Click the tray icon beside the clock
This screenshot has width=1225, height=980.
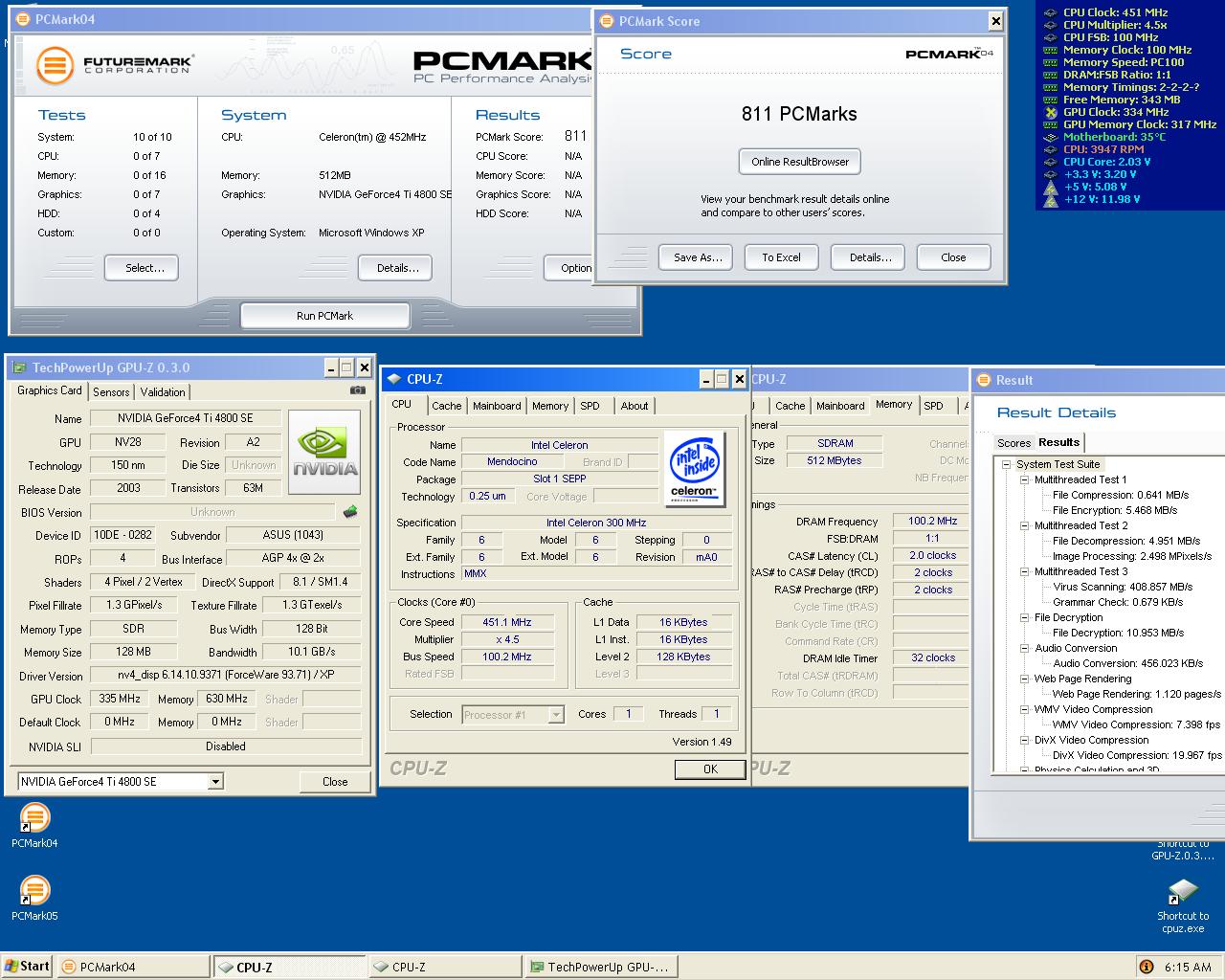click(x=1147, y=967)
